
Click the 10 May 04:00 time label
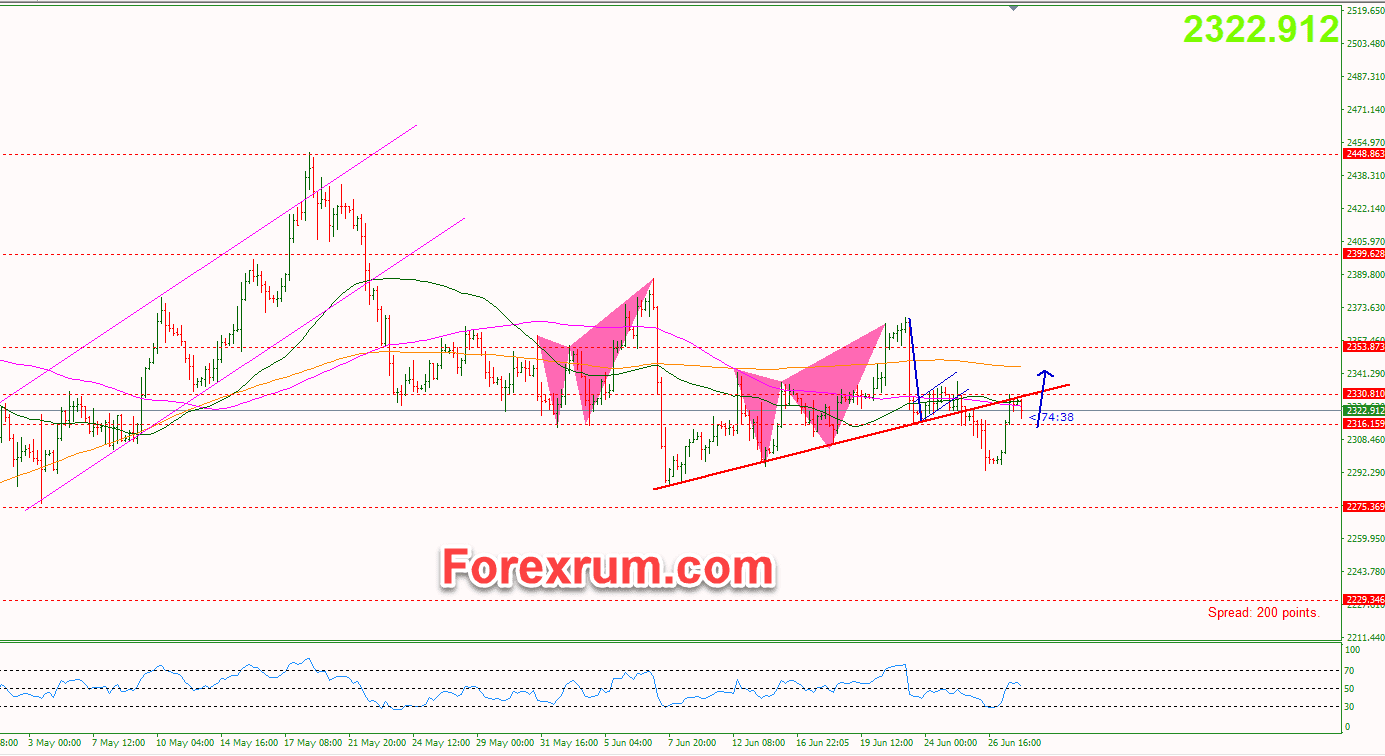click(x=183, y=744)
